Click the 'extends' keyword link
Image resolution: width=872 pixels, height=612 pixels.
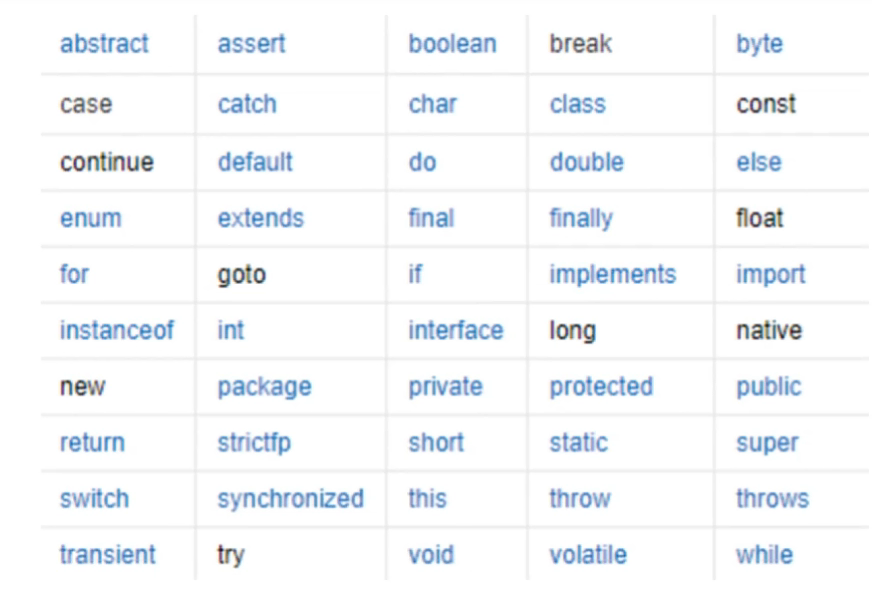[260, 218]
